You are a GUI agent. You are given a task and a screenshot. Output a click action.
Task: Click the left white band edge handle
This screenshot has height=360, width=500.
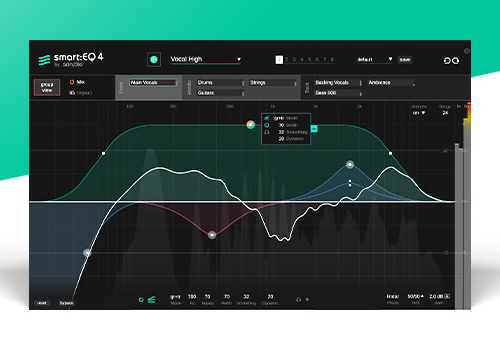click(x=104, y=153)
